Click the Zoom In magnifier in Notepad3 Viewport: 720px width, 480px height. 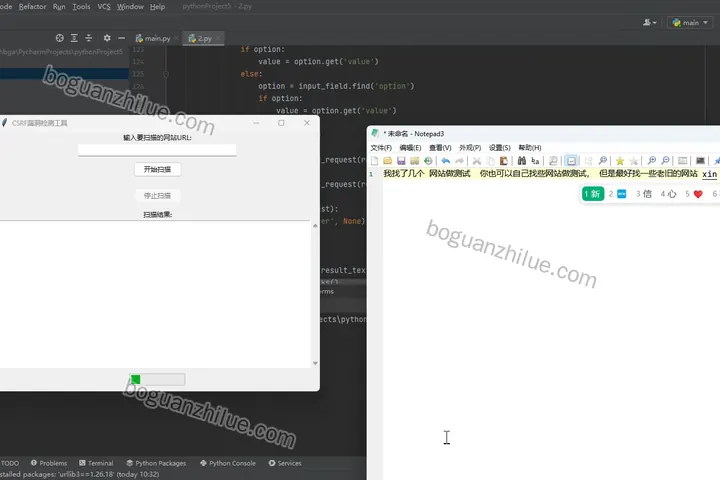click(x=652, y=161)
